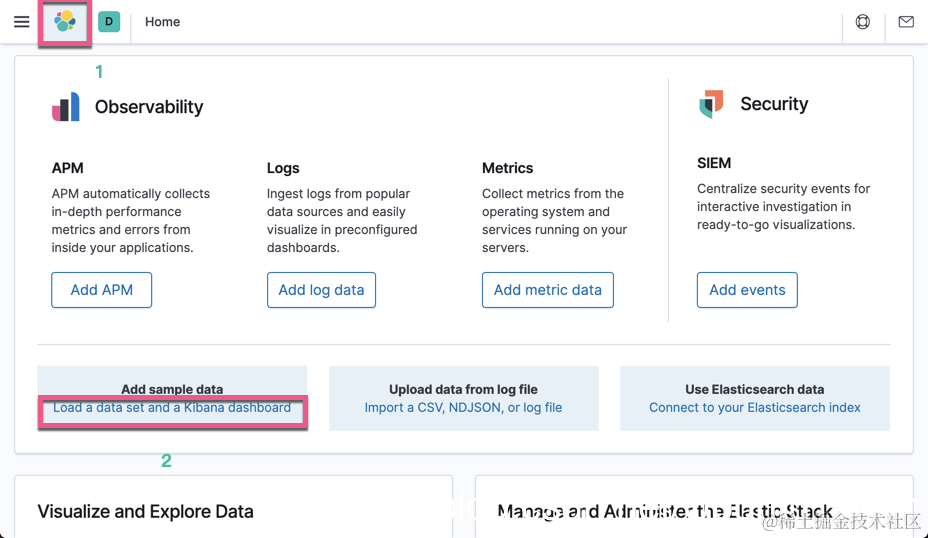Click the Security shield icon
Screen dimensions: 928x538
point(711,104)
